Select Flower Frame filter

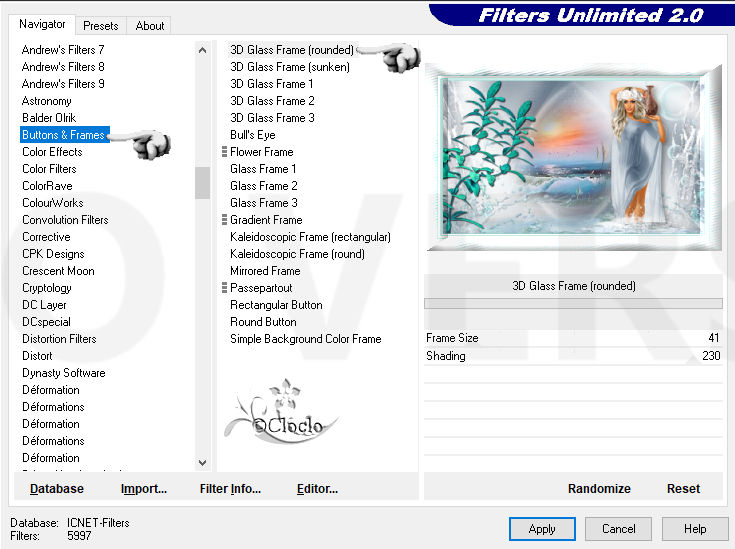click(x=262, y=152)
